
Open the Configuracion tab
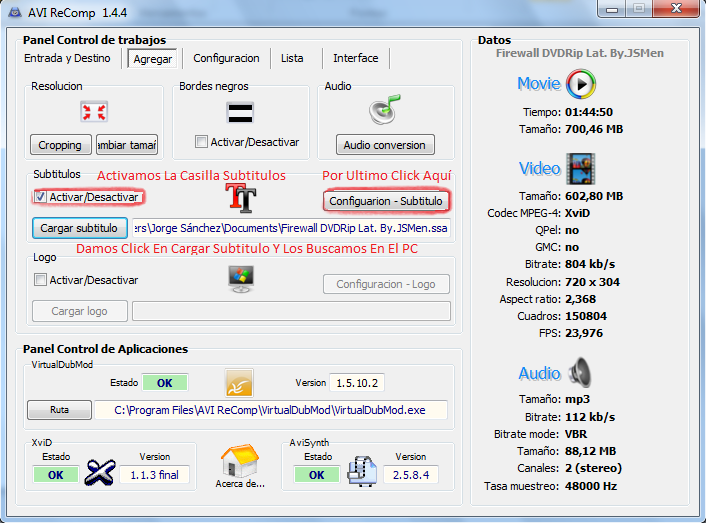click(x=226, y=58)
